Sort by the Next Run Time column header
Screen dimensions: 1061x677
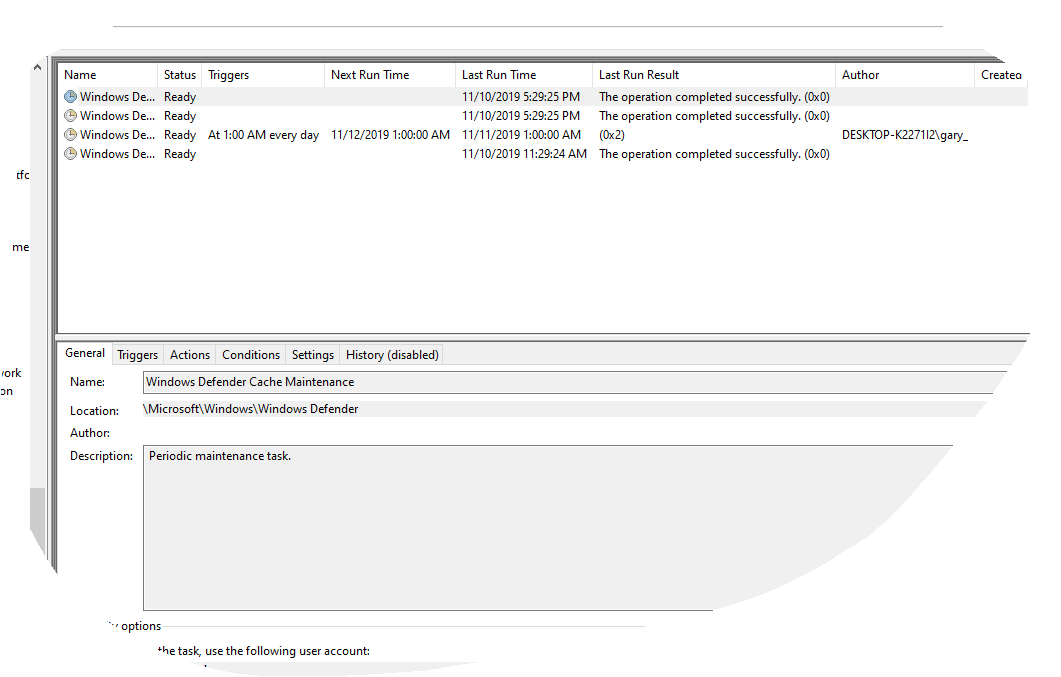(390, 75)
